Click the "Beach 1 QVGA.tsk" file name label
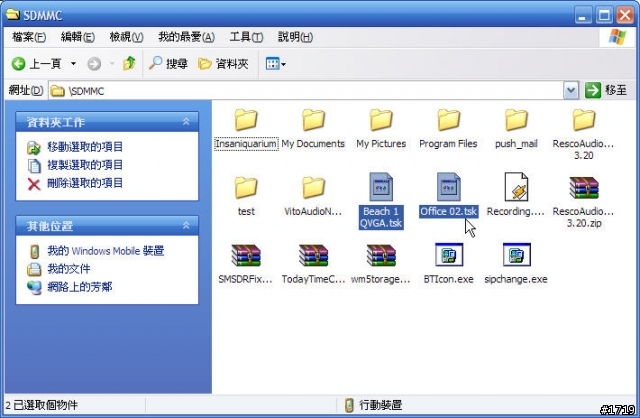The image size is (640, 418). pyautogui.click(x=381, y=217)
